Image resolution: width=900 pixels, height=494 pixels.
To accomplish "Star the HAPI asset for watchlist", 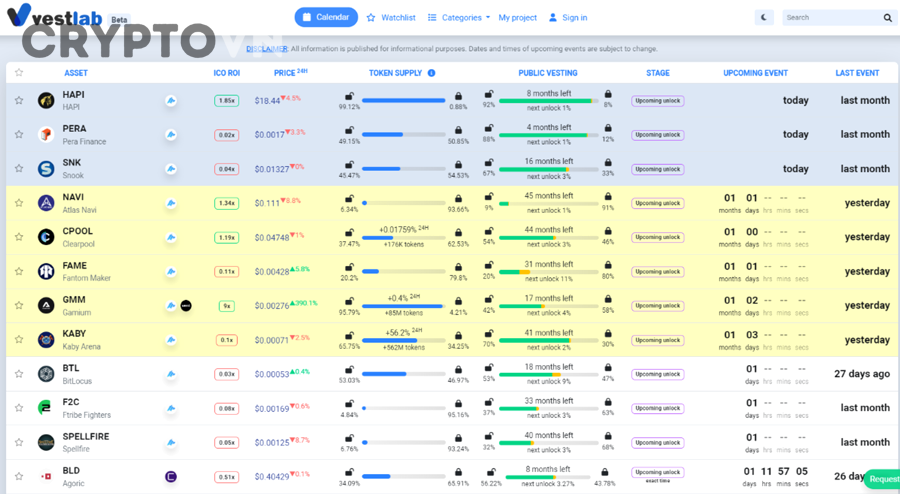I will pos(19,100).
